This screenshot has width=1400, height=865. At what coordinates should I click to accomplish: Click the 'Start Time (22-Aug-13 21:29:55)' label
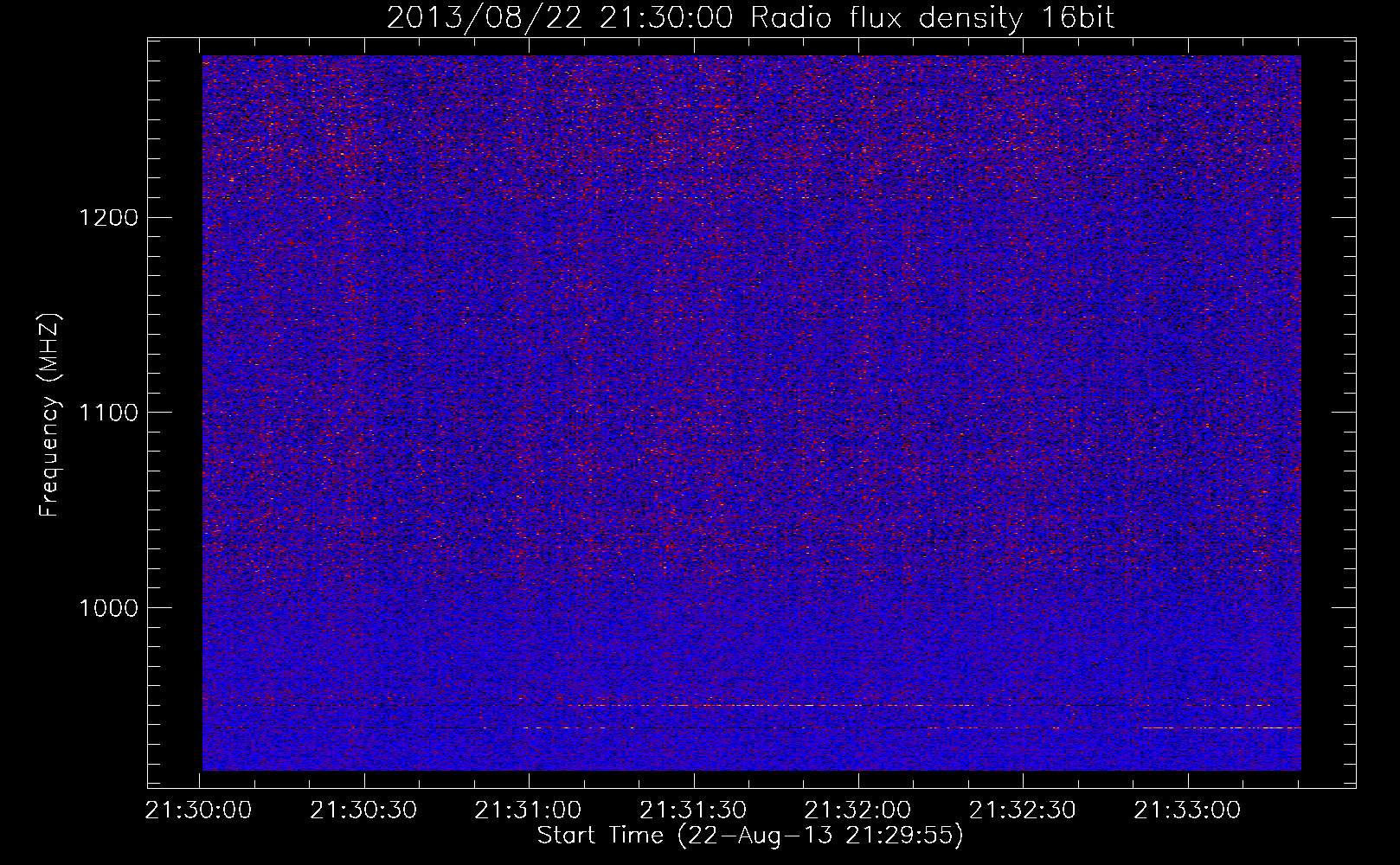750,836
